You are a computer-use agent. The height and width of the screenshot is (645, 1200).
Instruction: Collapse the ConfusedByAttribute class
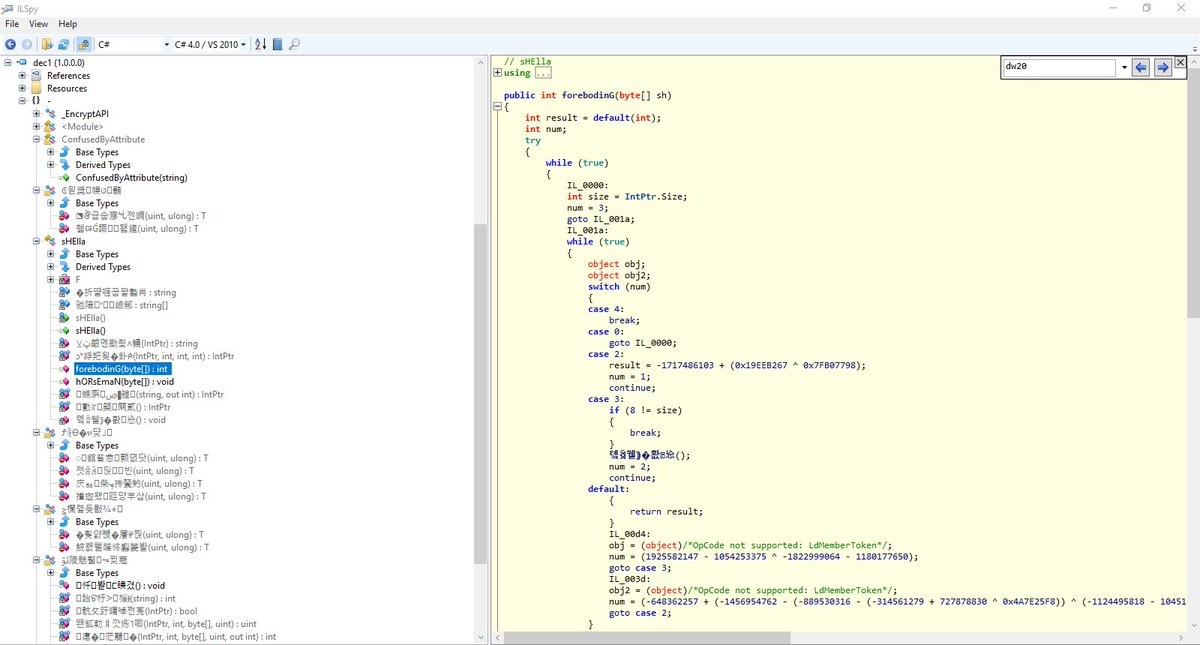[x=36, y=140]
